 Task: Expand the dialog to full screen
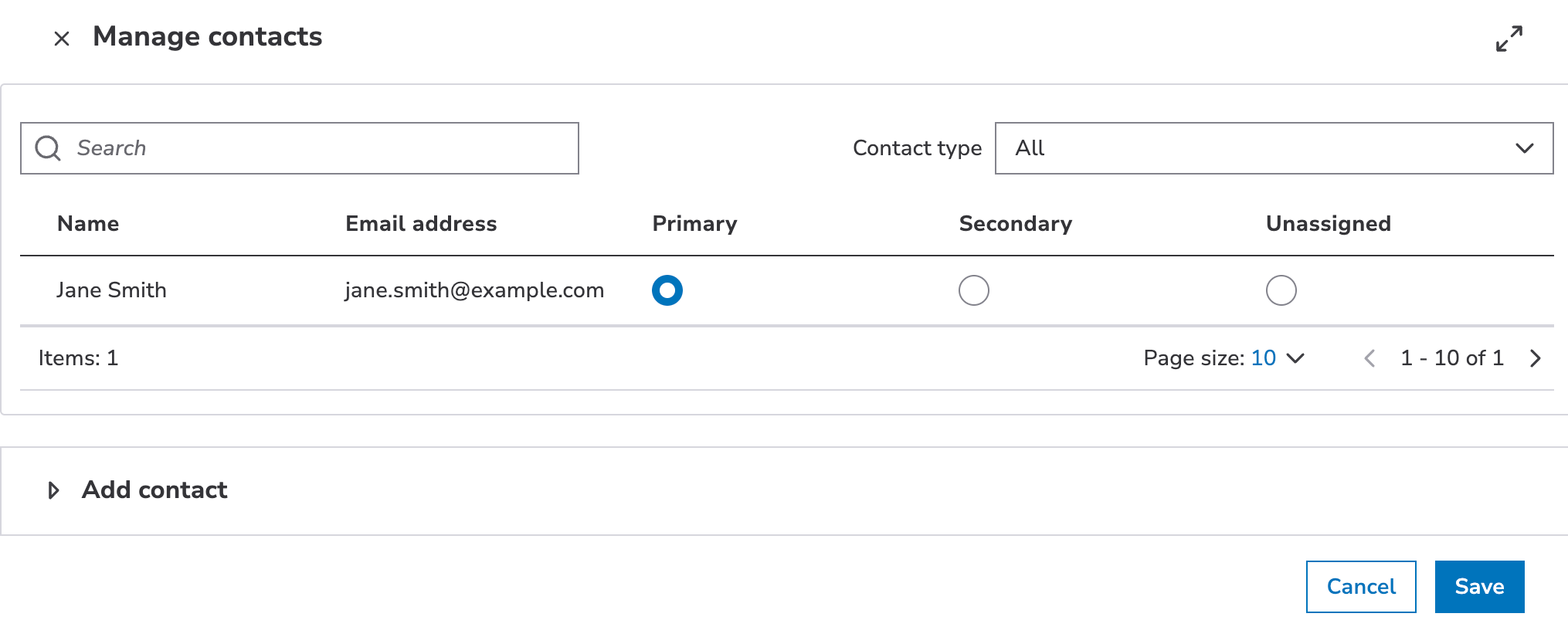[1509, 39]
